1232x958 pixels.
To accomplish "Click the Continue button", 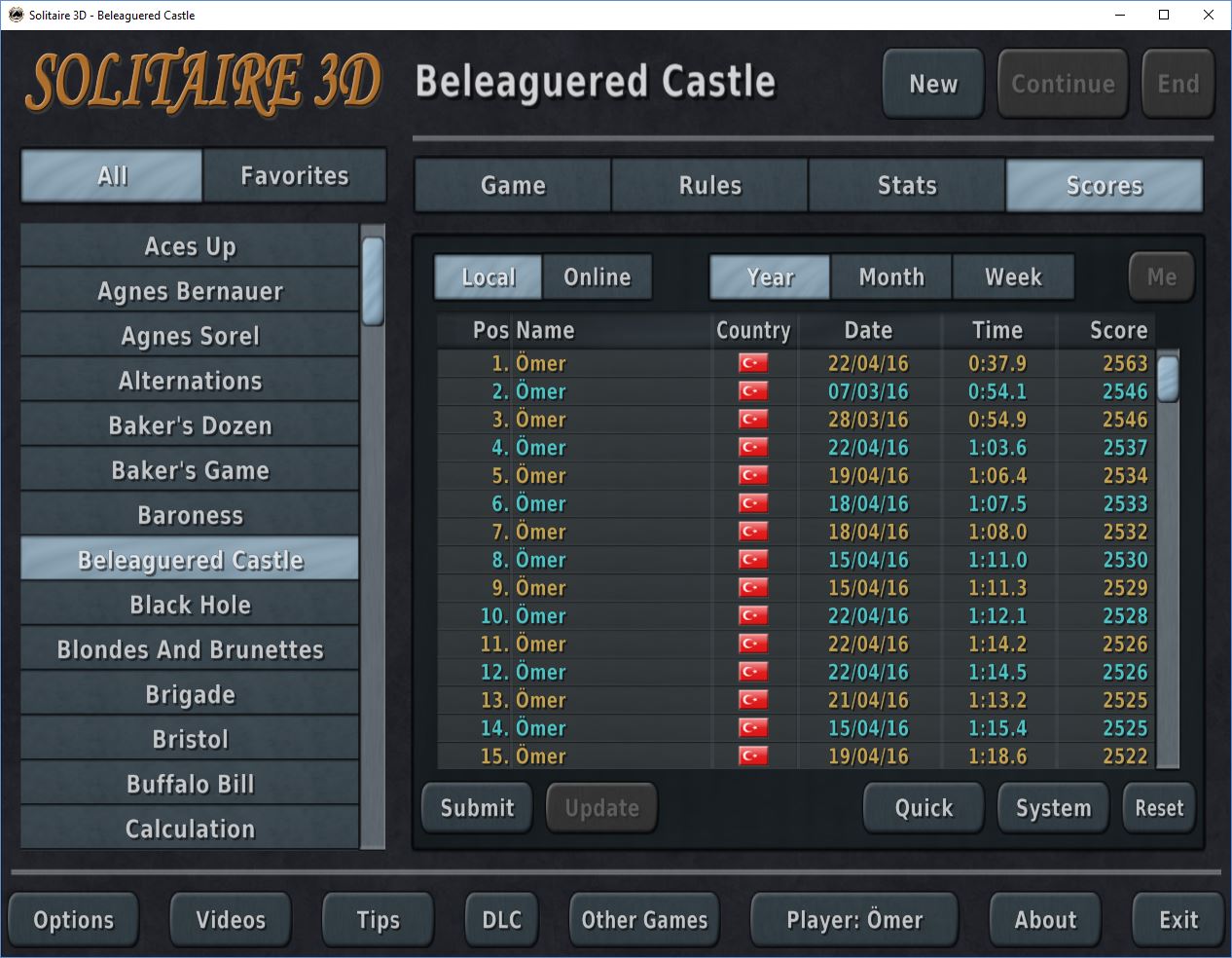I will [x=1063, y=84].
